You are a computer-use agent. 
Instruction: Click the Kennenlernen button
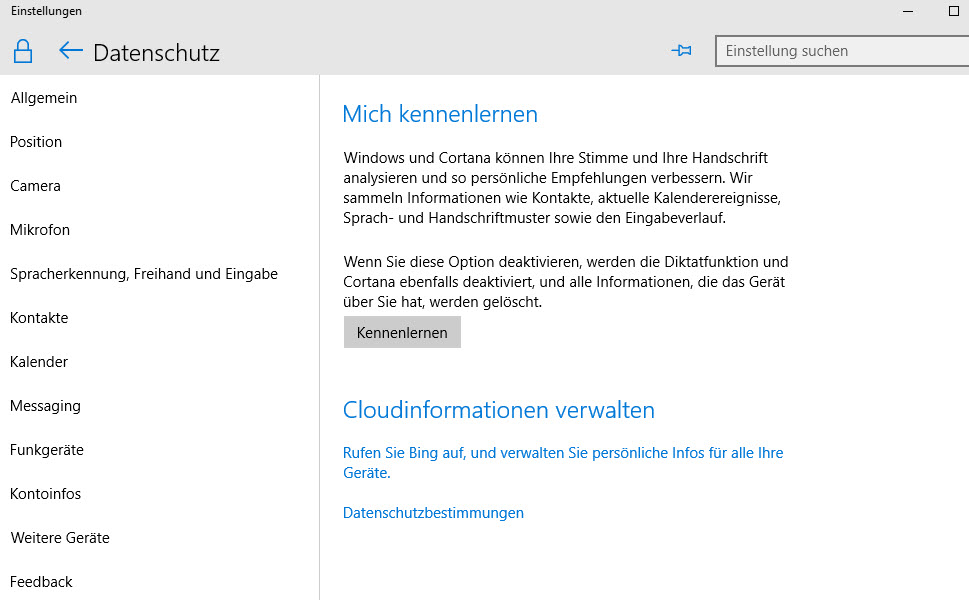coord(402,332)
